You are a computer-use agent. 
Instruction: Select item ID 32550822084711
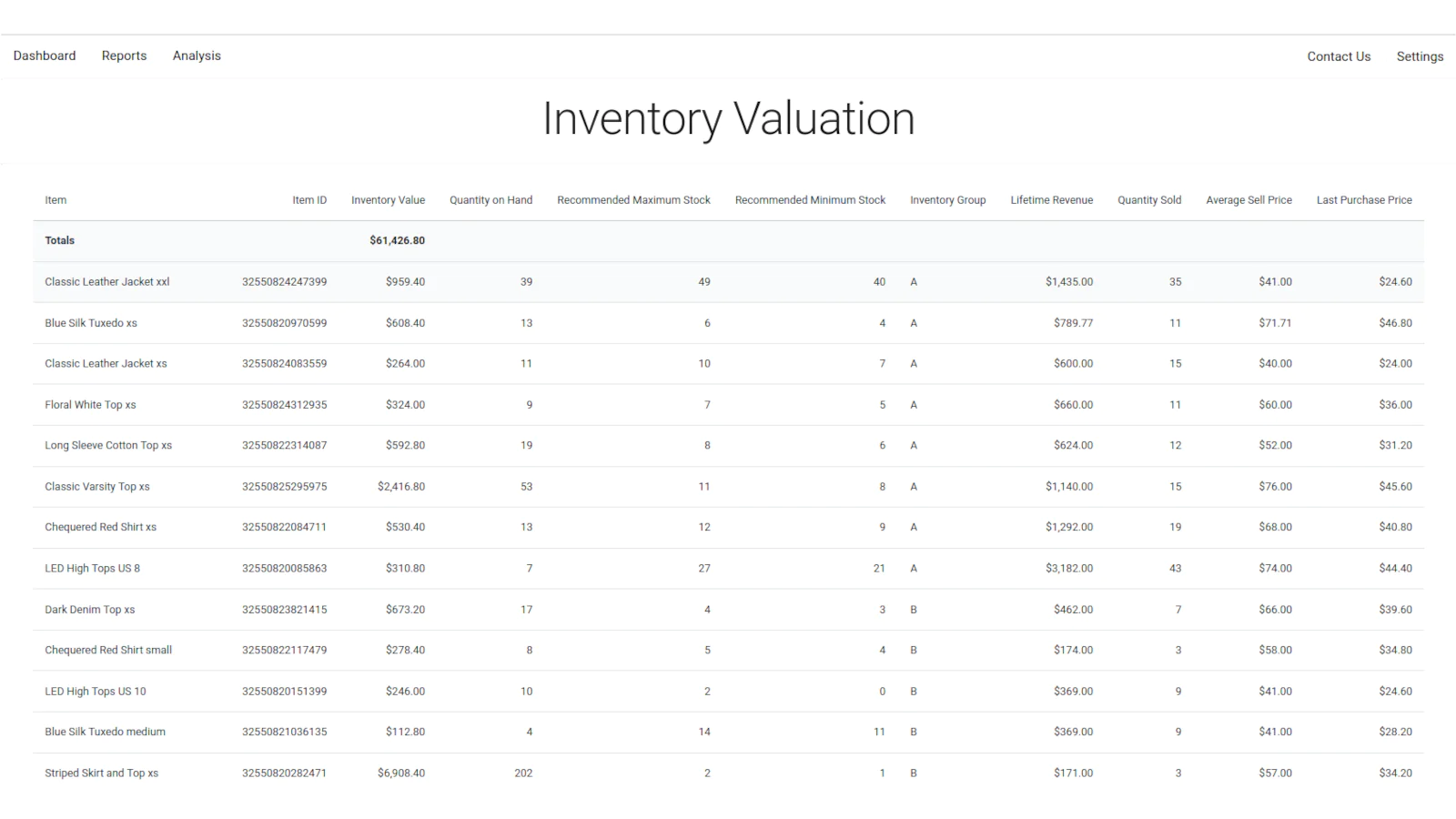click(x=284, y=528)
